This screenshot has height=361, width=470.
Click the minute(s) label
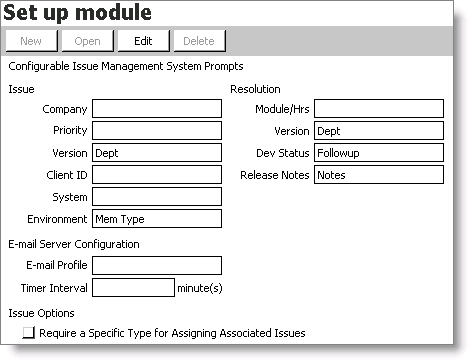coord(200,288)
